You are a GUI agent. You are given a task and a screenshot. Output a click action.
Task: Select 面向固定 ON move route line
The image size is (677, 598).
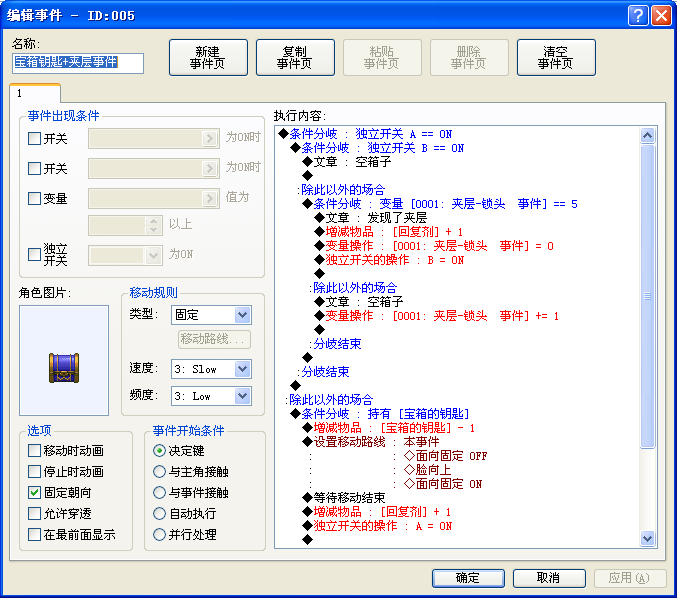443,484
